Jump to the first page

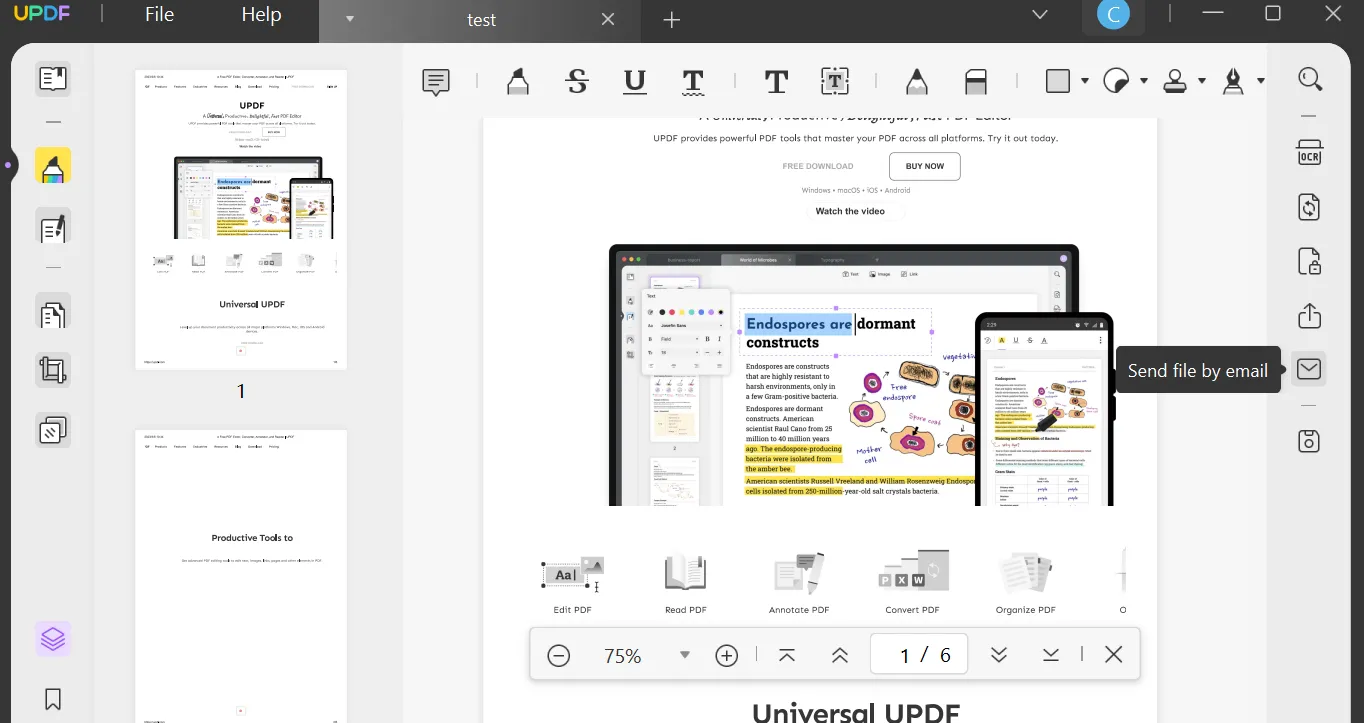pos(787,655)
